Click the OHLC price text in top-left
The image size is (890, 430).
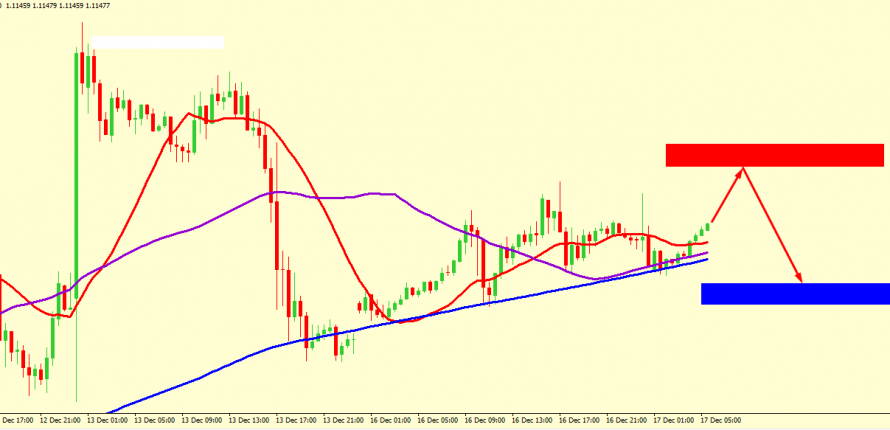[47, 6]
